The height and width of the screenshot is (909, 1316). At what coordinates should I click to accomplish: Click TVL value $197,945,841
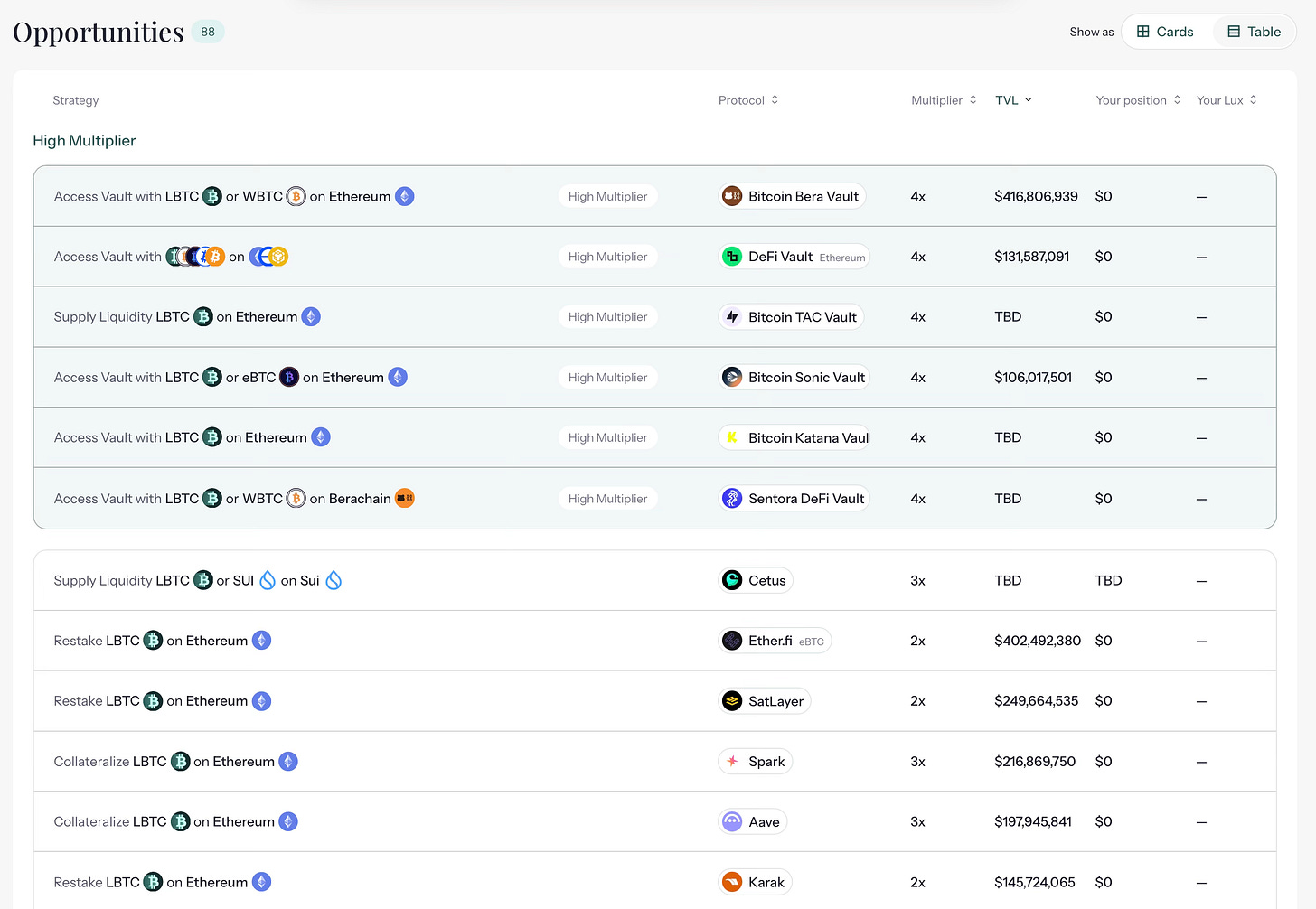[x=1033, y=821]
